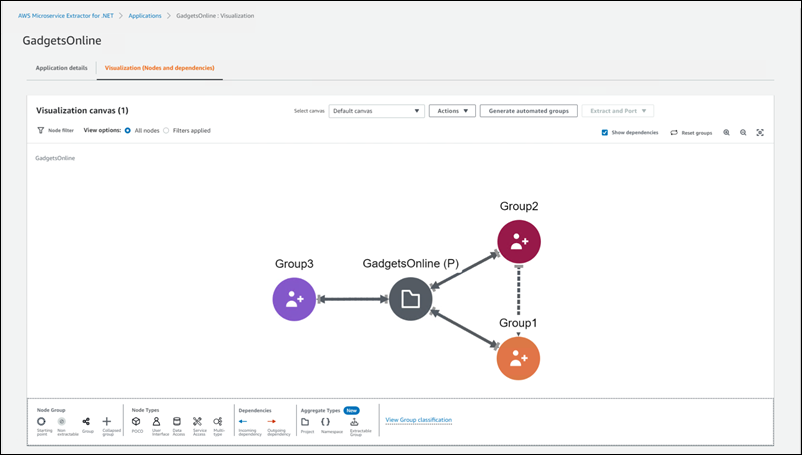This screenshot has width=802, height=455.
Task: Click the GadgetsOnline canvas label
Action: [x=55, y=158]
